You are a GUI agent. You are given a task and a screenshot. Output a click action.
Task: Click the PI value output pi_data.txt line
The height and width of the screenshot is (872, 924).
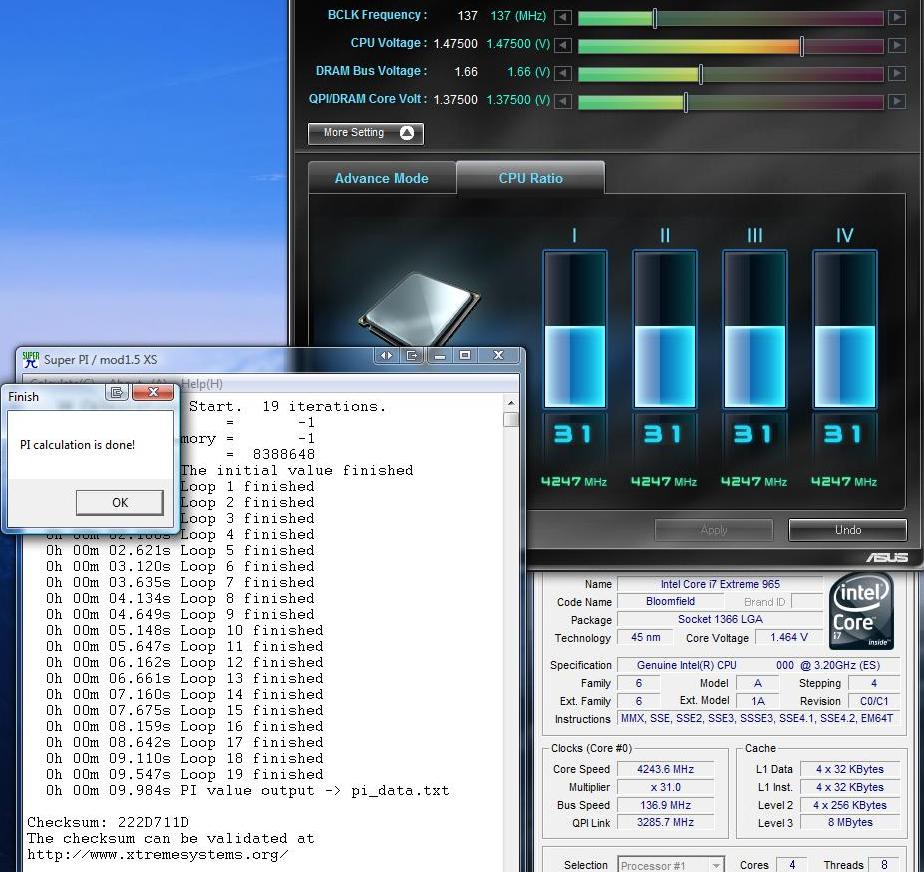tap(248, 790)
